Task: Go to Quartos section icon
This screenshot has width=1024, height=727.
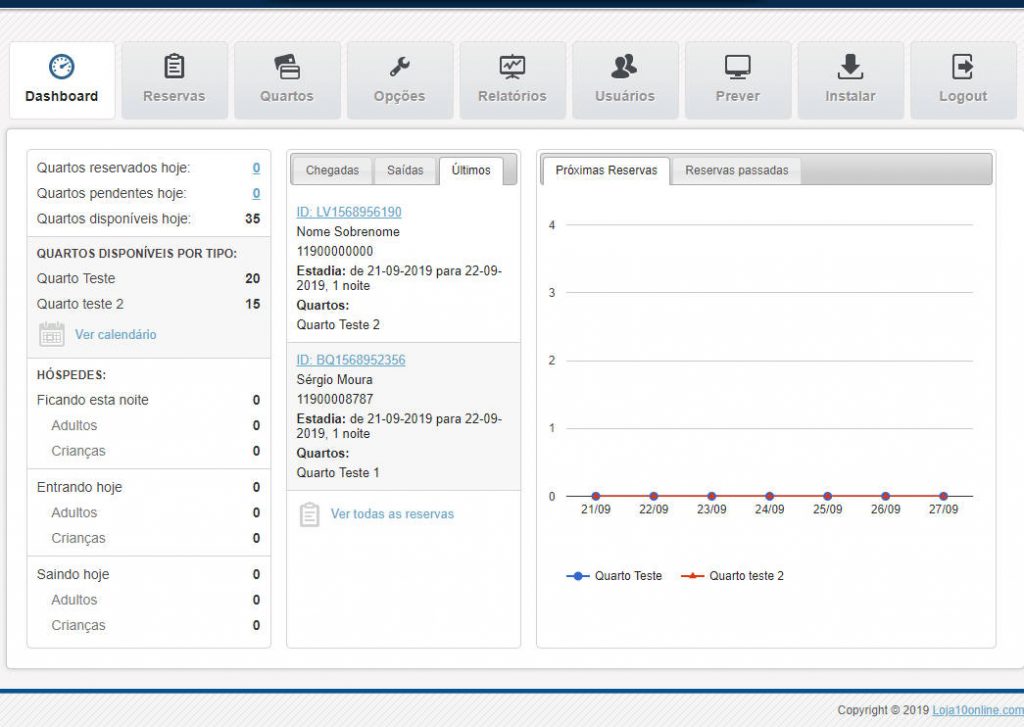Action: pyautogui.click(x=287, y=67)
